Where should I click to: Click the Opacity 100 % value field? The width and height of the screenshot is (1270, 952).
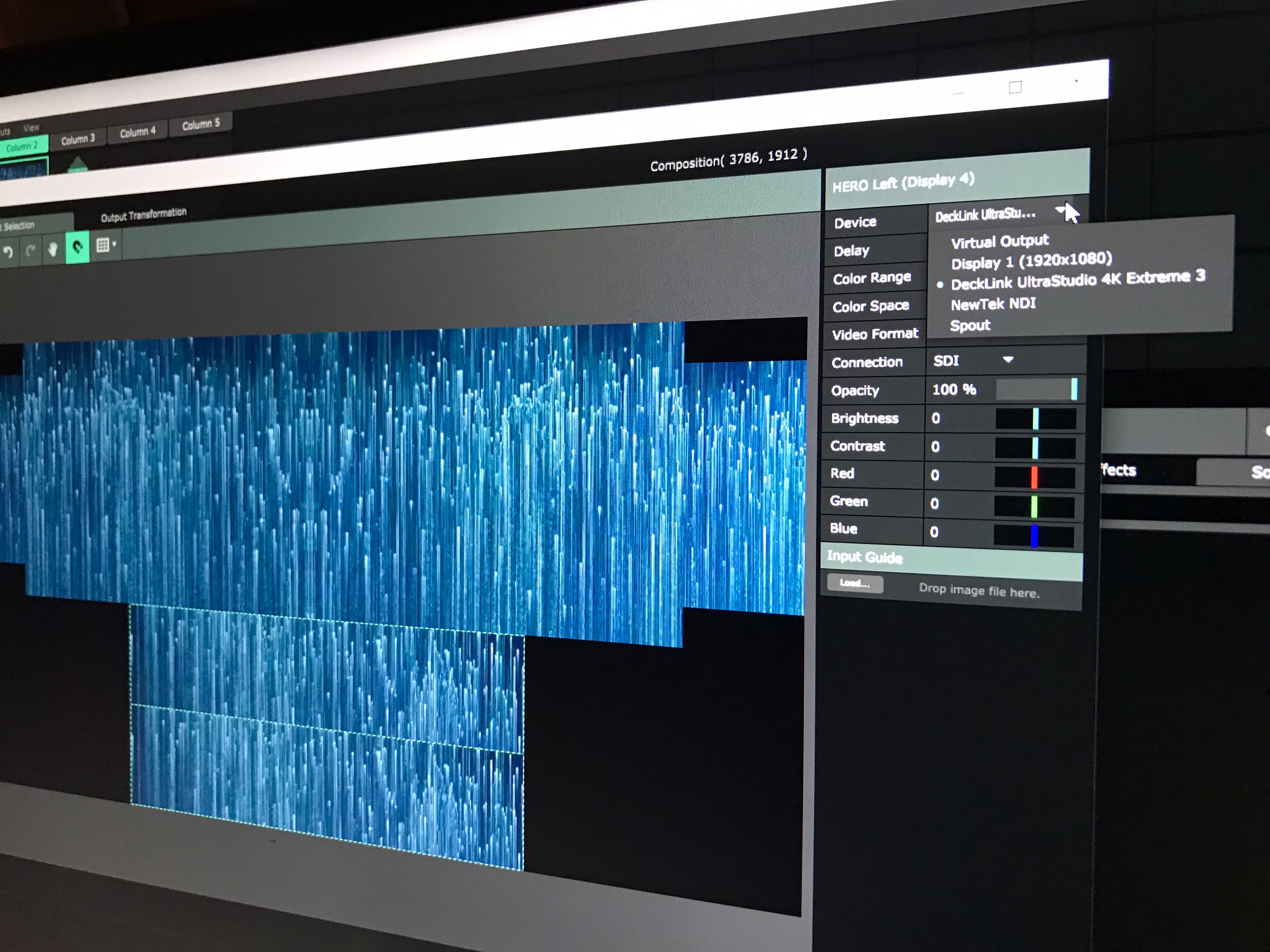pyautogui.click(x=954, y=390)
